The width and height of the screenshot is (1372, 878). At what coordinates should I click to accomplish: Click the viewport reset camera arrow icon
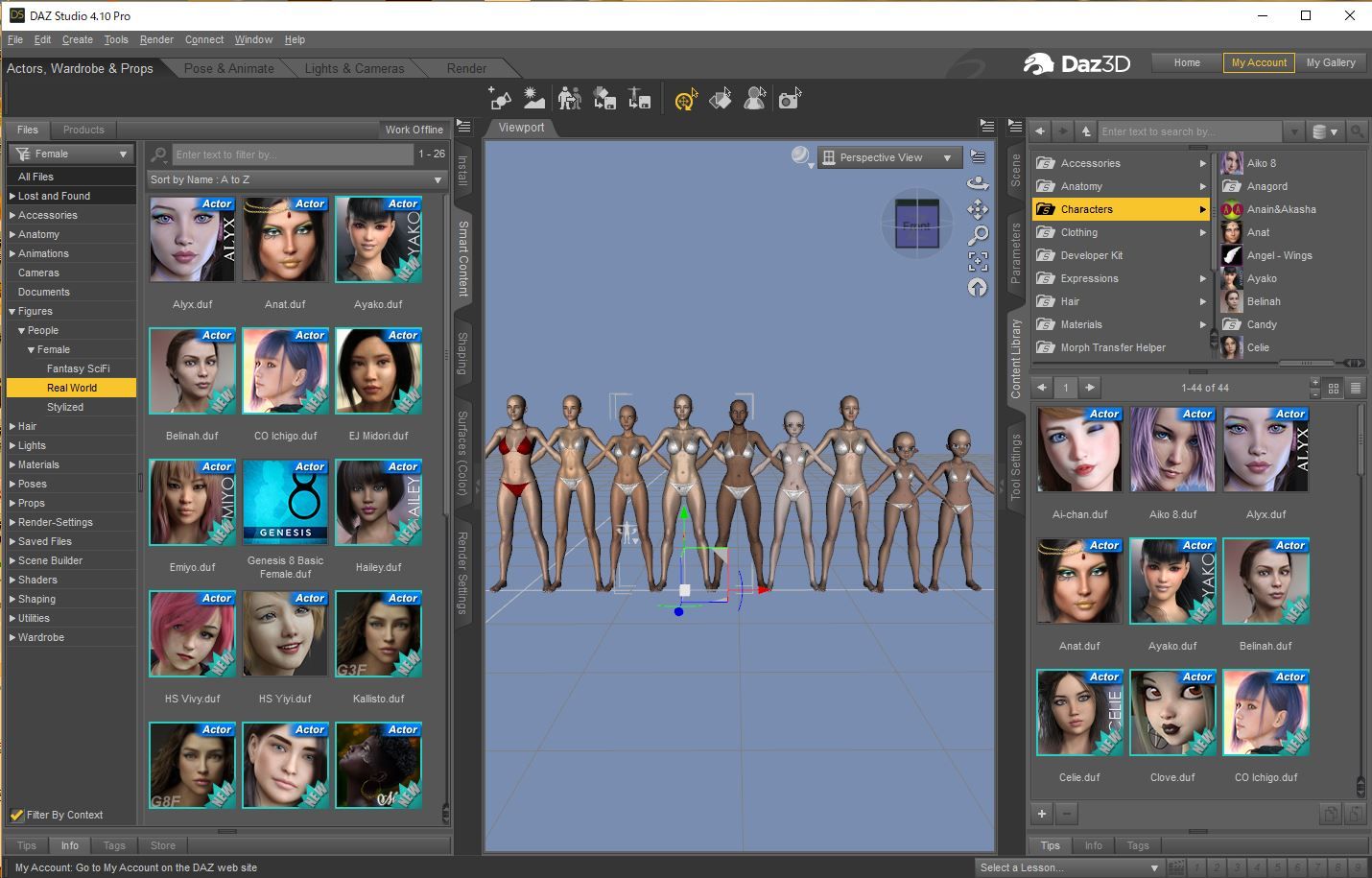[978, 287]
